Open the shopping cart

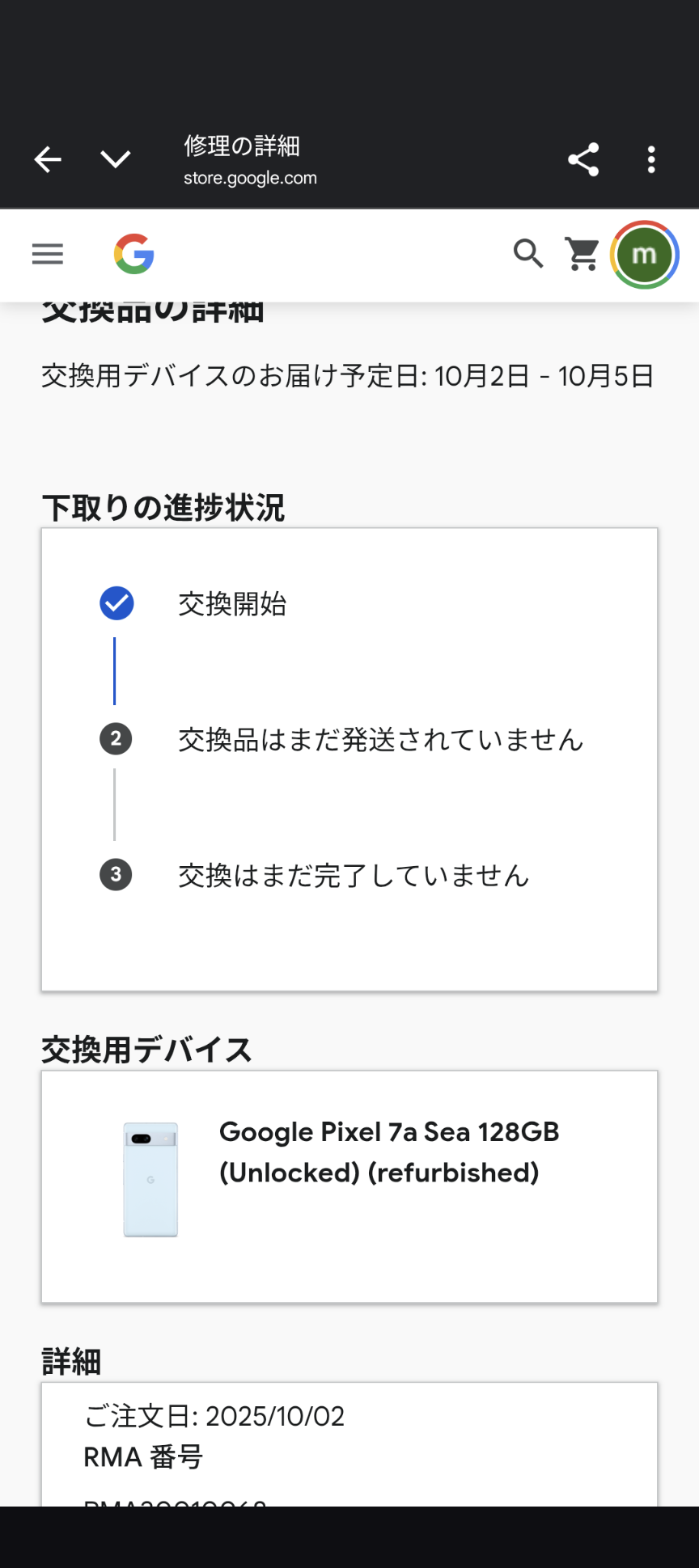[582, 254]
